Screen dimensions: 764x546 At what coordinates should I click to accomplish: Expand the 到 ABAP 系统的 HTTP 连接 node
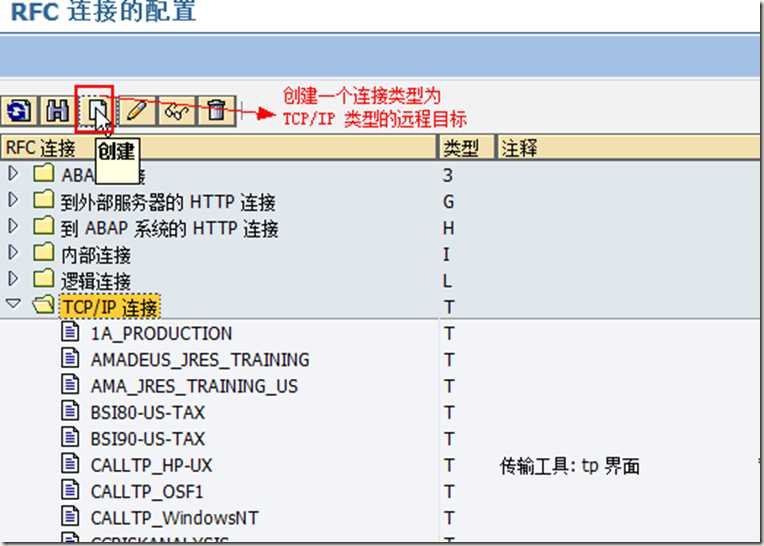[x=13, y=226]
